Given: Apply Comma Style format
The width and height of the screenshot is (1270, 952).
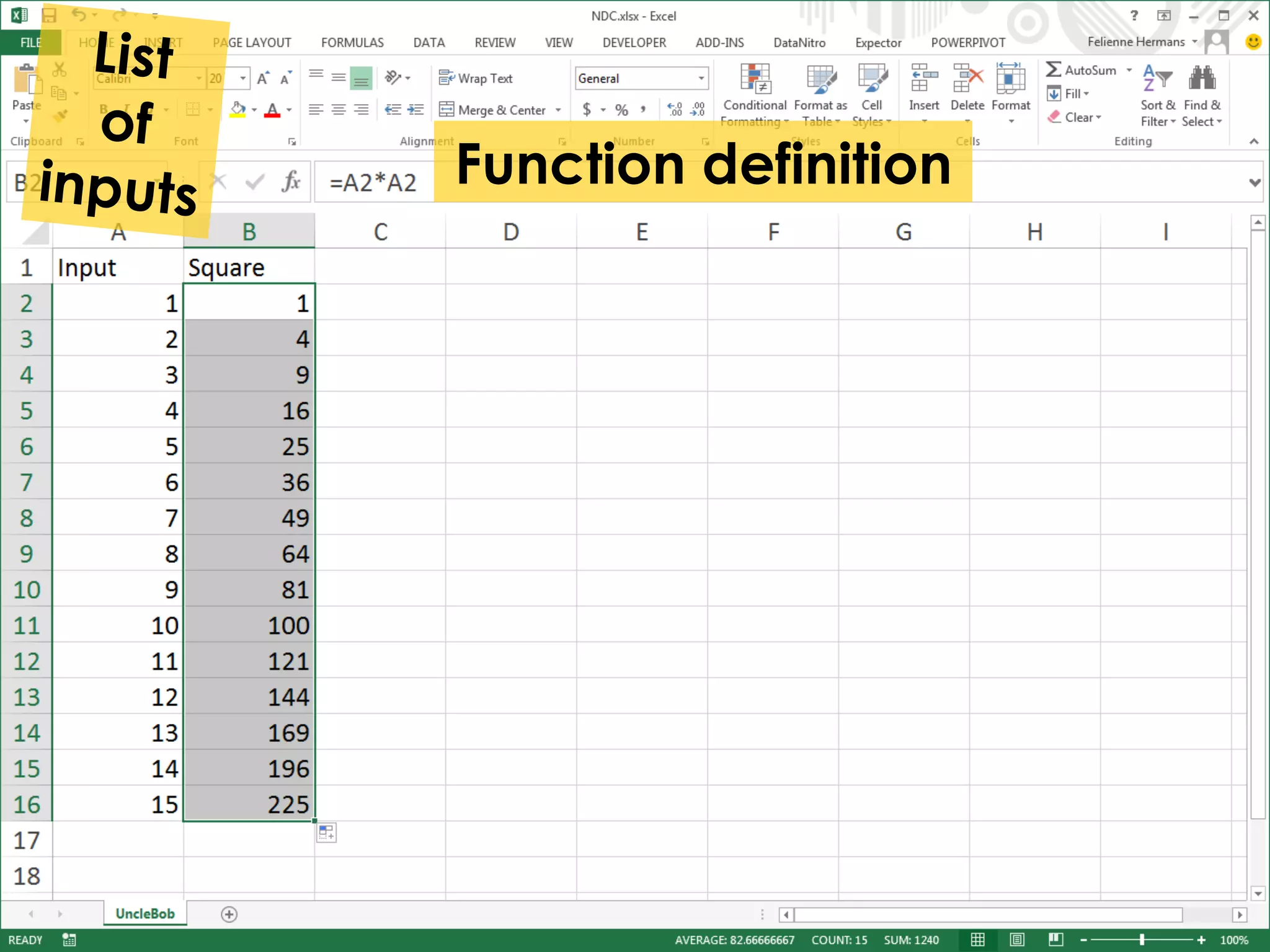Looking at the screenshot, I should coord(644,110).
